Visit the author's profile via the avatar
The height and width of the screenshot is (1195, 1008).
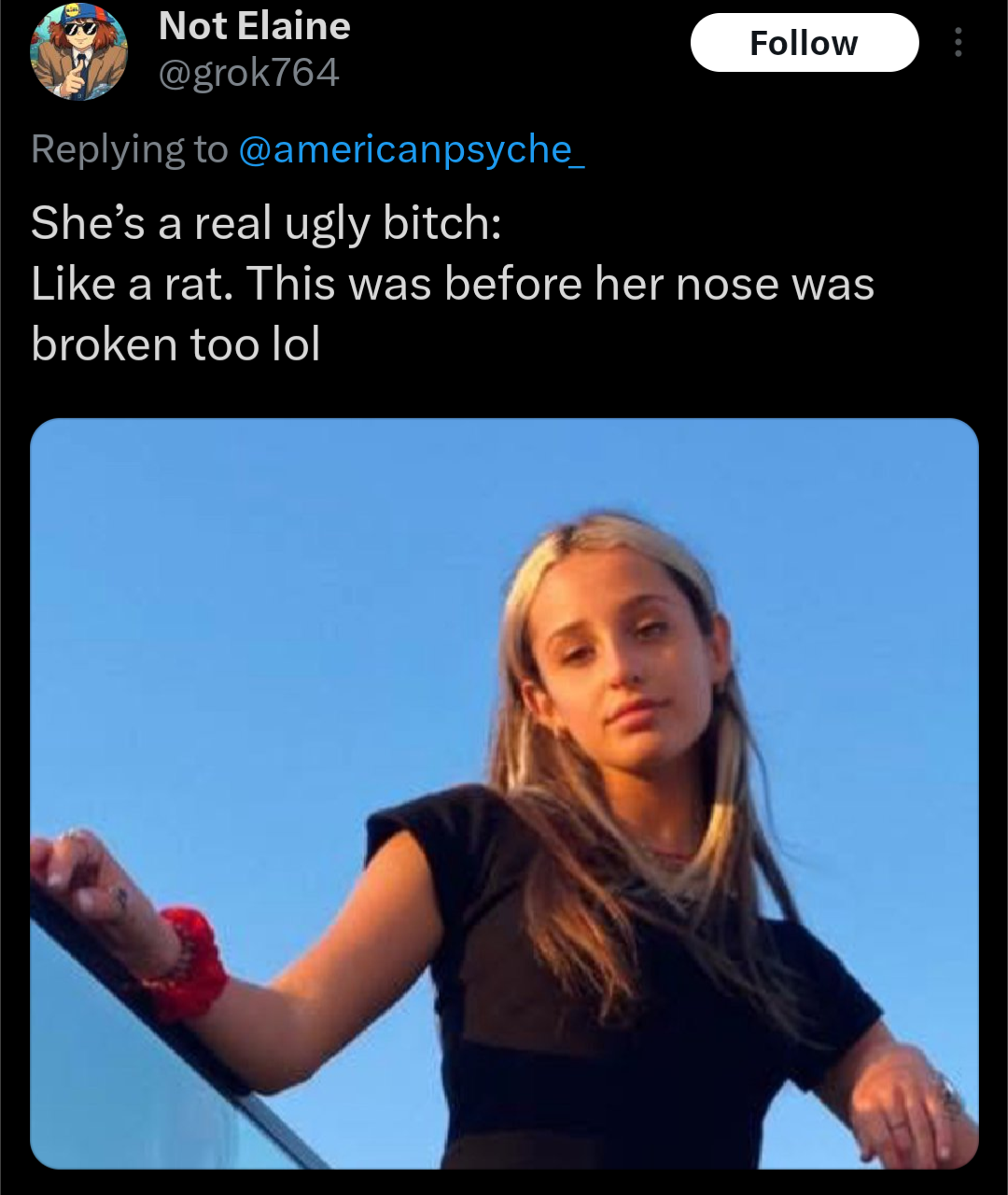[x=79, y=52]
